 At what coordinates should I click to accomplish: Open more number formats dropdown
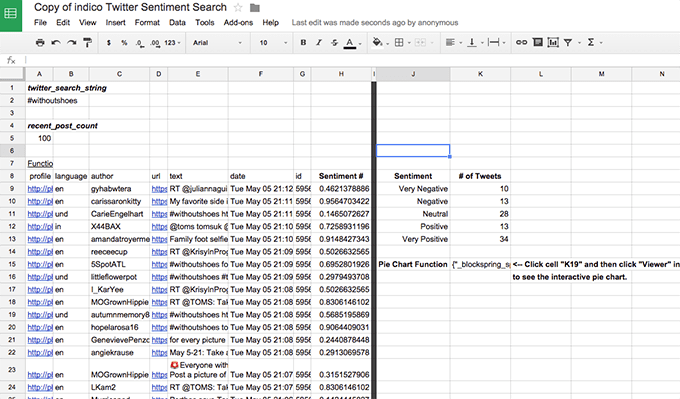tap(172, 43)
